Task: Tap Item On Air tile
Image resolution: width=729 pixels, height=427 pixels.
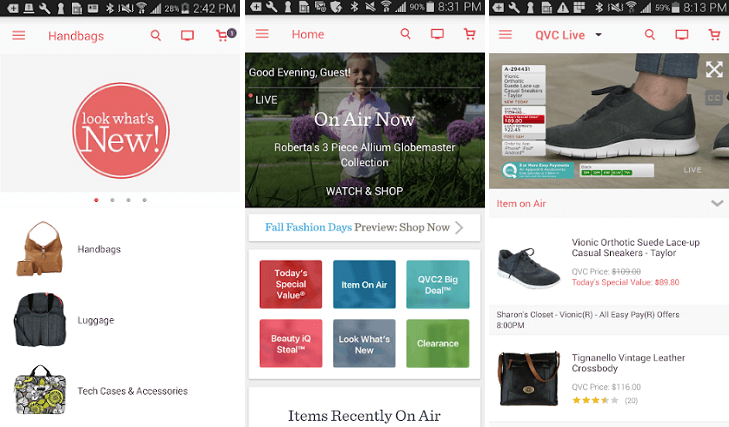Action: [x=364, y=284]
